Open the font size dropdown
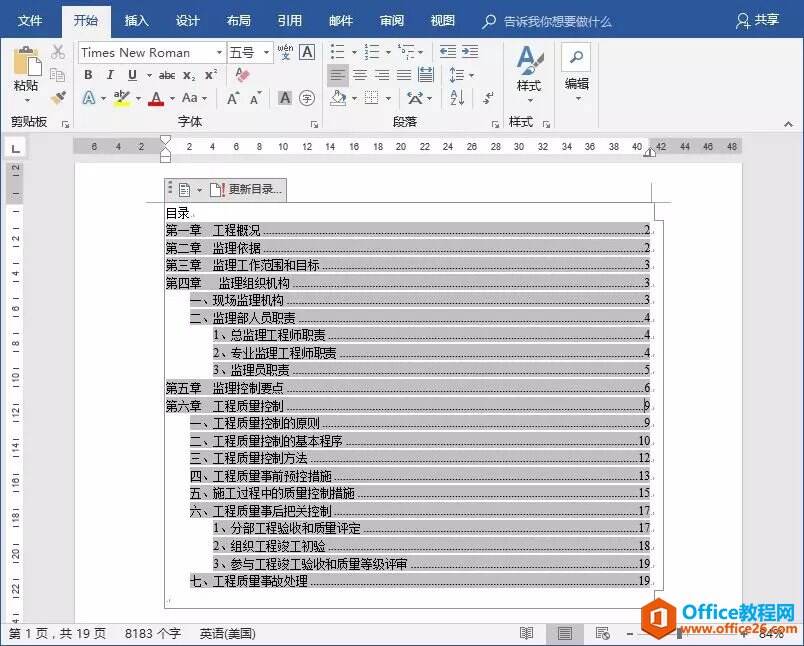 tap(266, 52)
